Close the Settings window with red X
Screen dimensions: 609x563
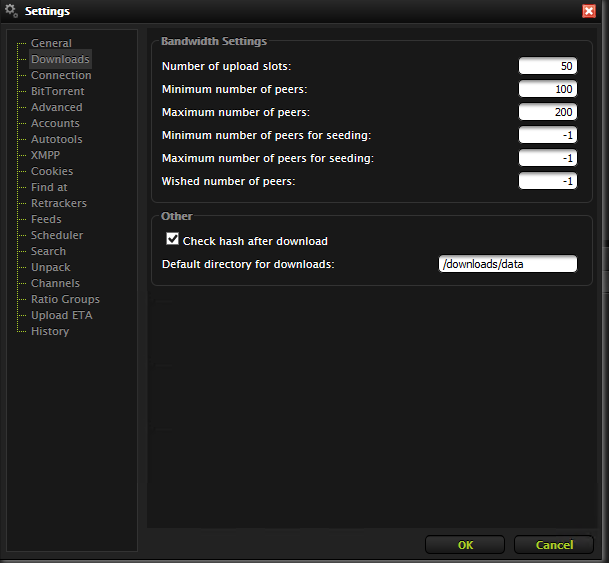pos(589,11)
